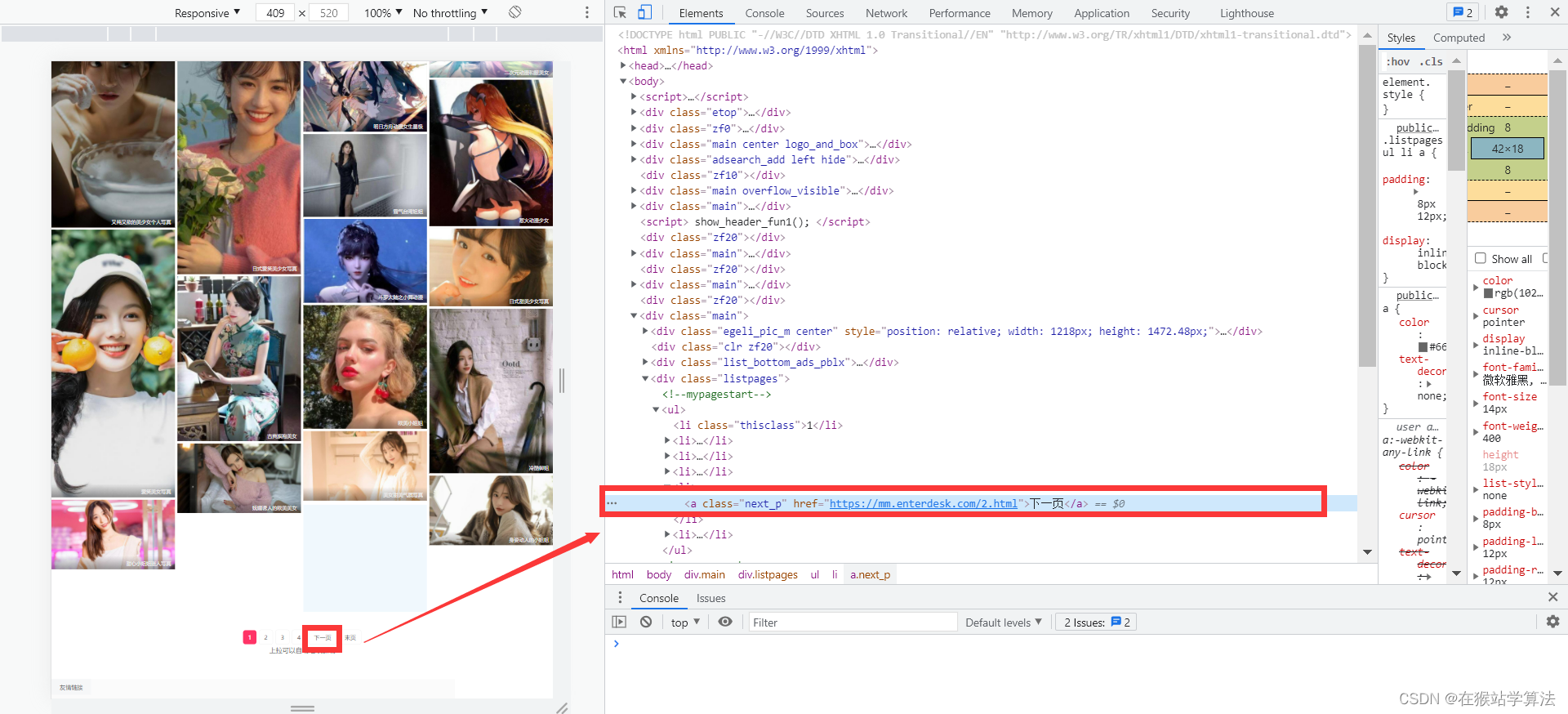This screenshot has height=714, width=1568.
Task: Collapse the body element node
Action: tap(623, 81)
